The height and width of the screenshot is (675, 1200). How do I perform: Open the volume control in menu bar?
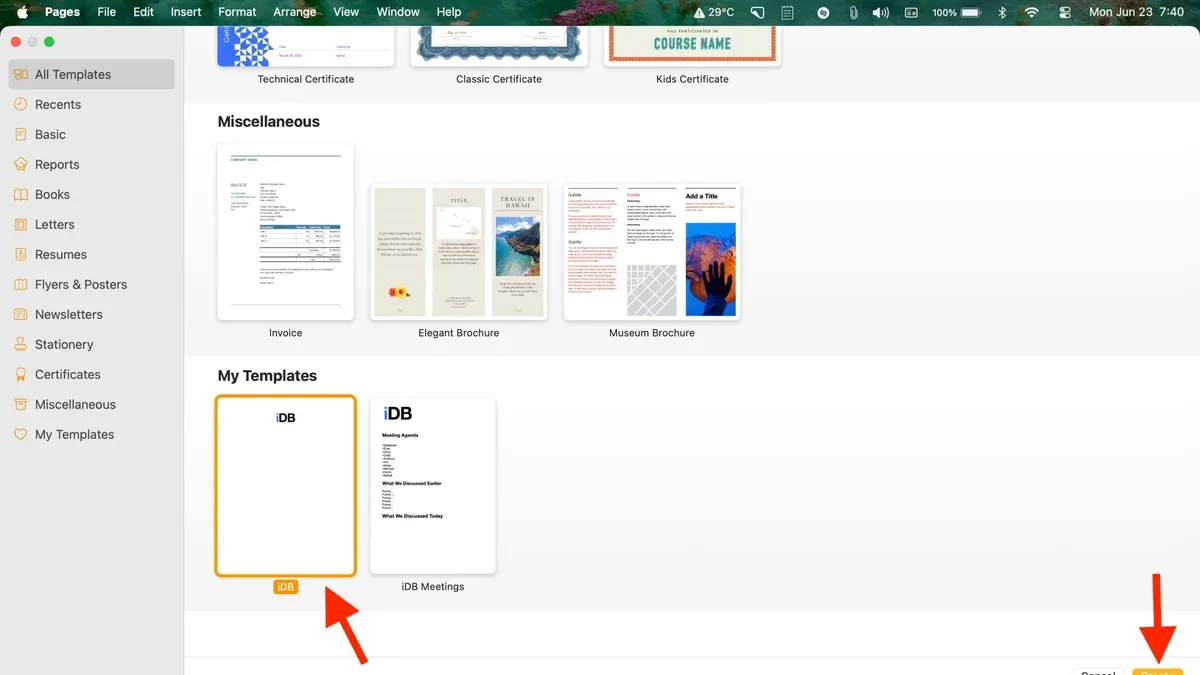click(x=881, y=12)
